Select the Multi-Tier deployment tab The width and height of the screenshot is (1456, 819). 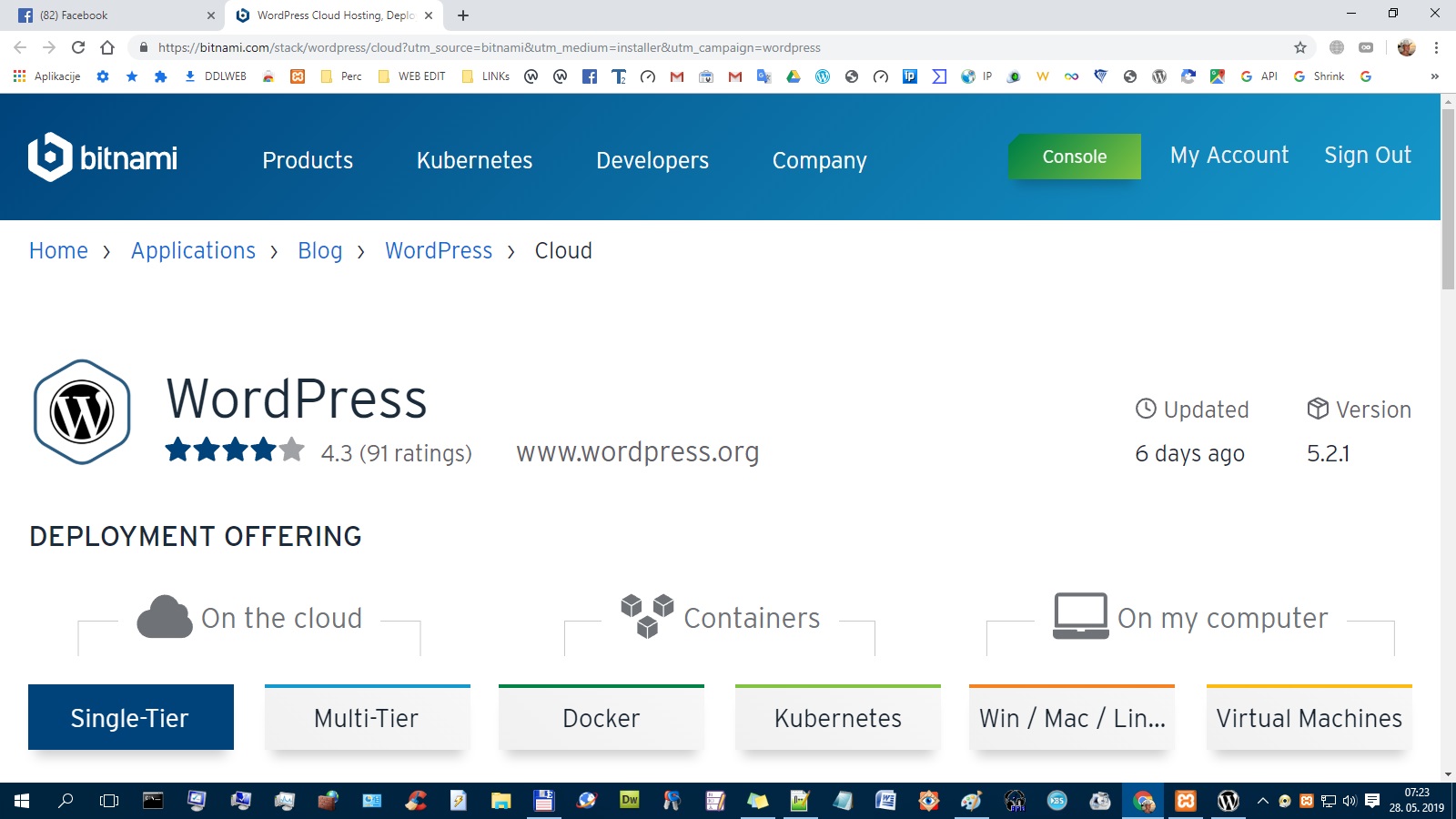click(368, 717)
